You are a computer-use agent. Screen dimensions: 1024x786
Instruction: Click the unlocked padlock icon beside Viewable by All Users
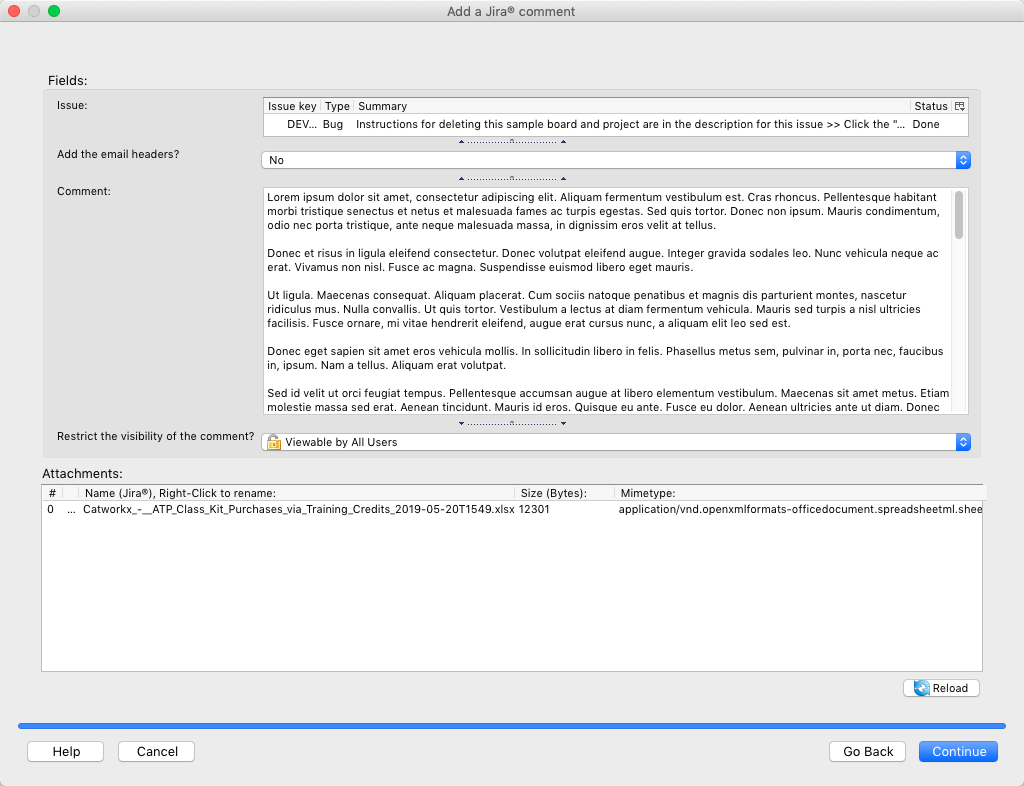(273, 442)
